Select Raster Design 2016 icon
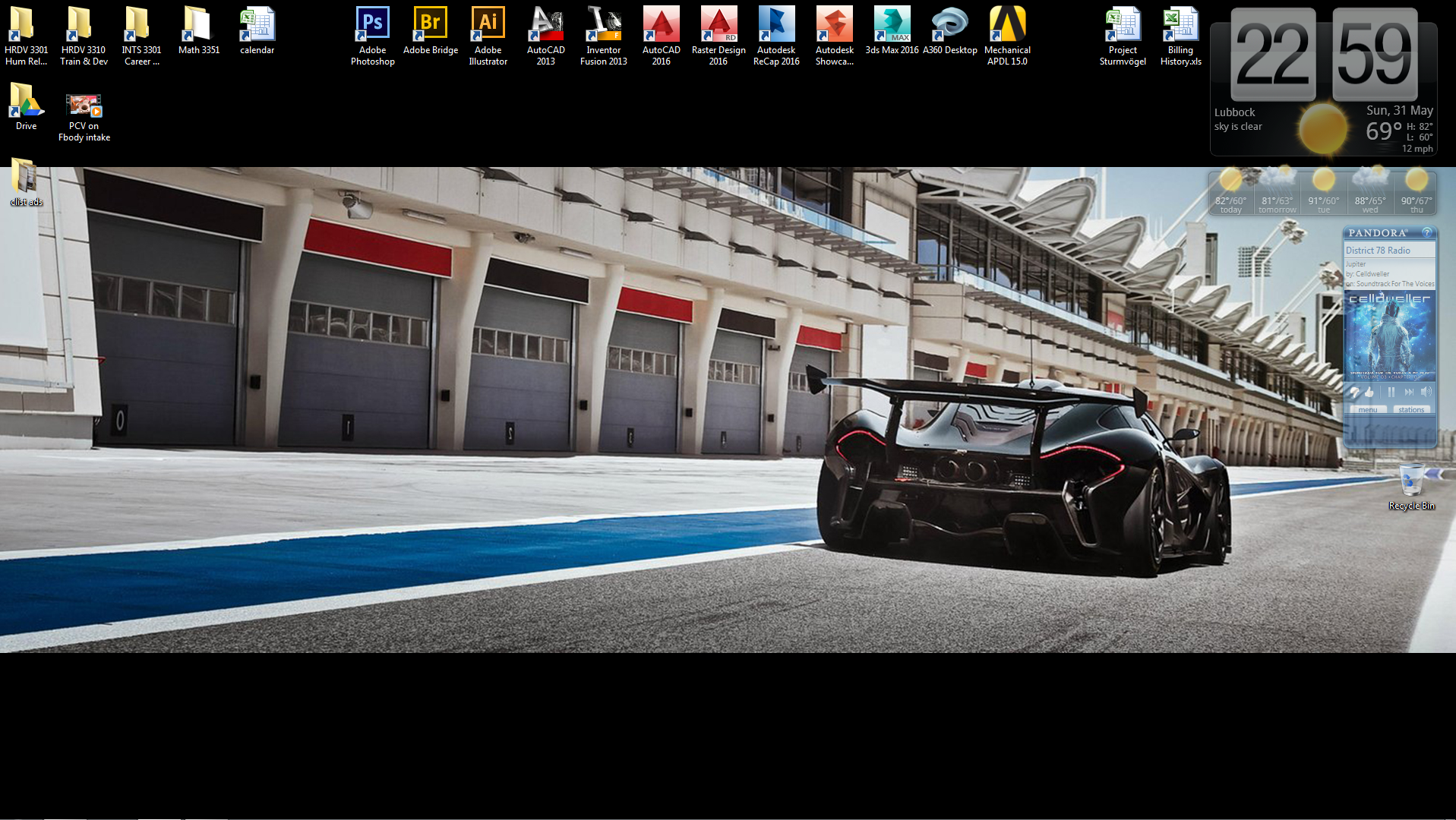The image size is (1456, 820). (x=719, y=36)
